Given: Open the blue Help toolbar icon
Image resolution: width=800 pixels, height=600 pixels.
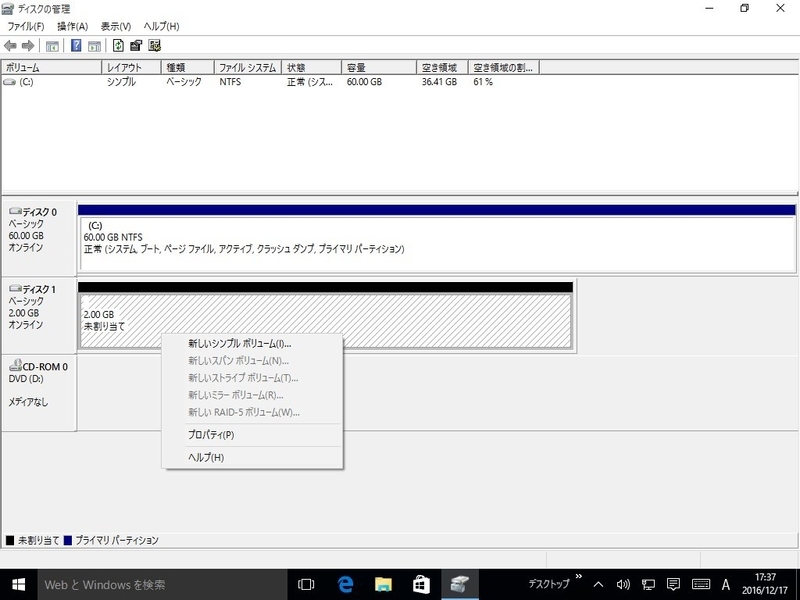Looking at the screenshot, I should pyautogui.click(x=76, y=46).
